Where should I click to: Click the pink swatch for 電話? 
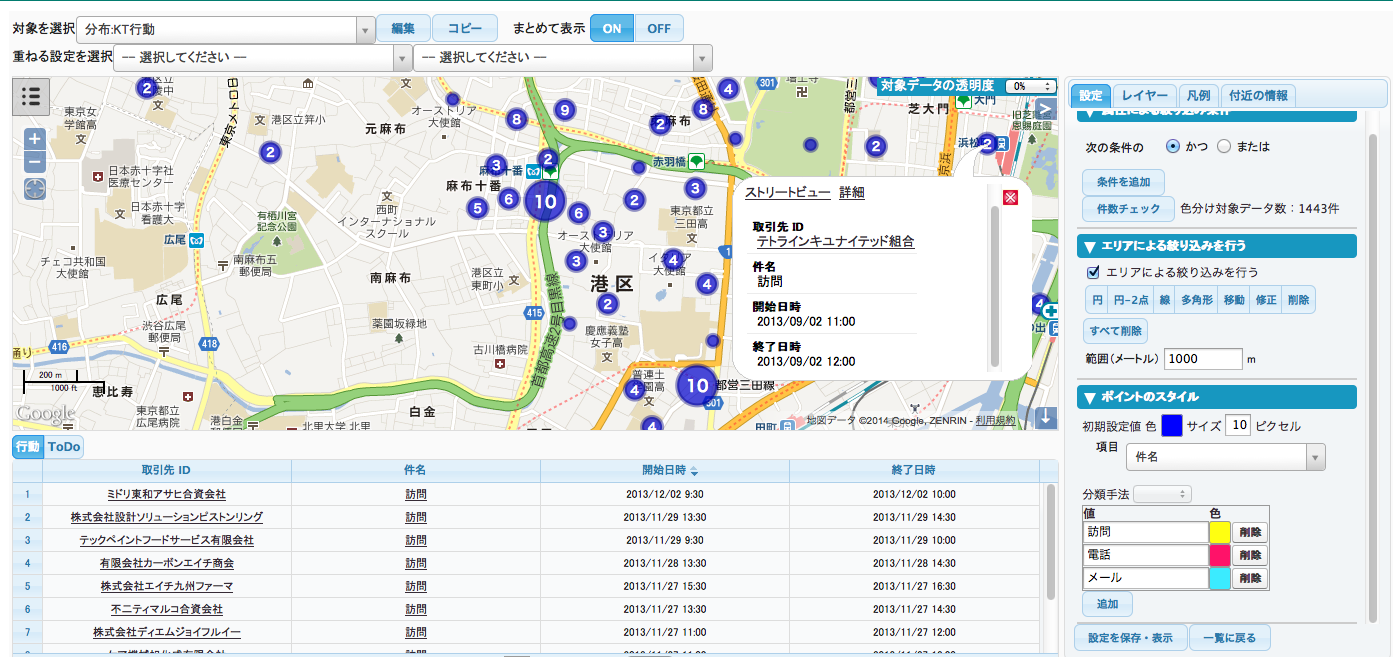click(x=1220, y=555)
